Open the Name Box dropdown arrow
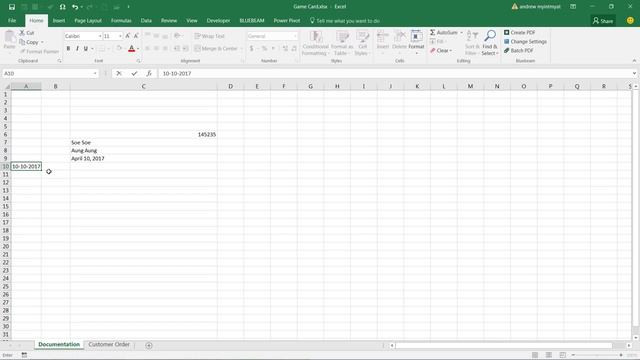Image resolution: width=640 pixels, height=360 pixels. point(95,73)
